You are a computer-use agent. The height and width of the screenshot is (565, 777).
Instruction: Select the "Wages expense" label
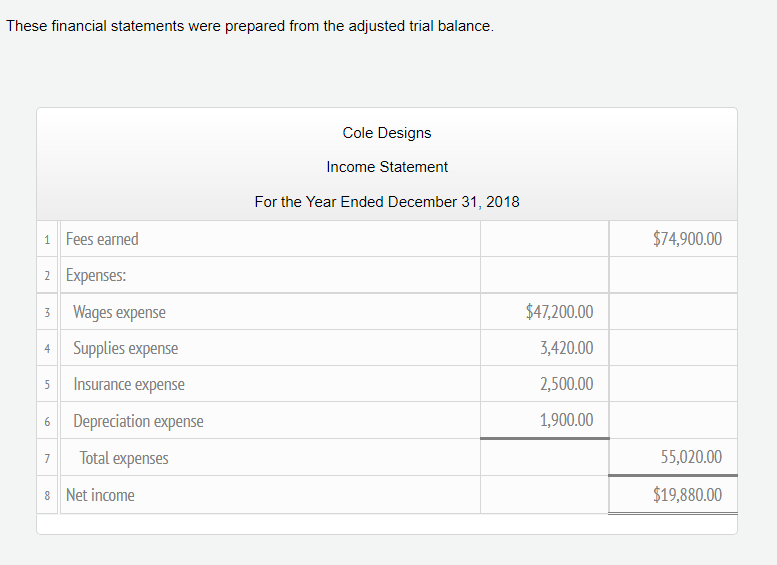(x=119, y=312)
